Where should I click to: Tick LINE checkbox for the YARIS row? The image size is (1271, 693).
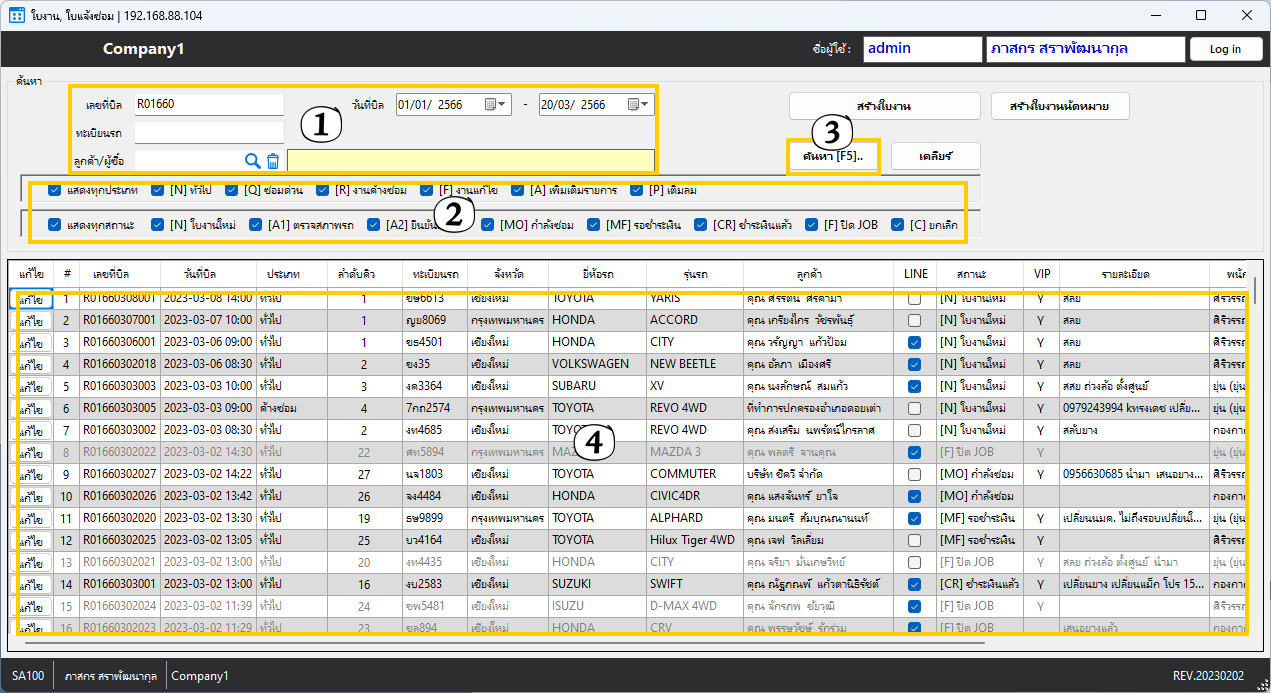[914, 298]
